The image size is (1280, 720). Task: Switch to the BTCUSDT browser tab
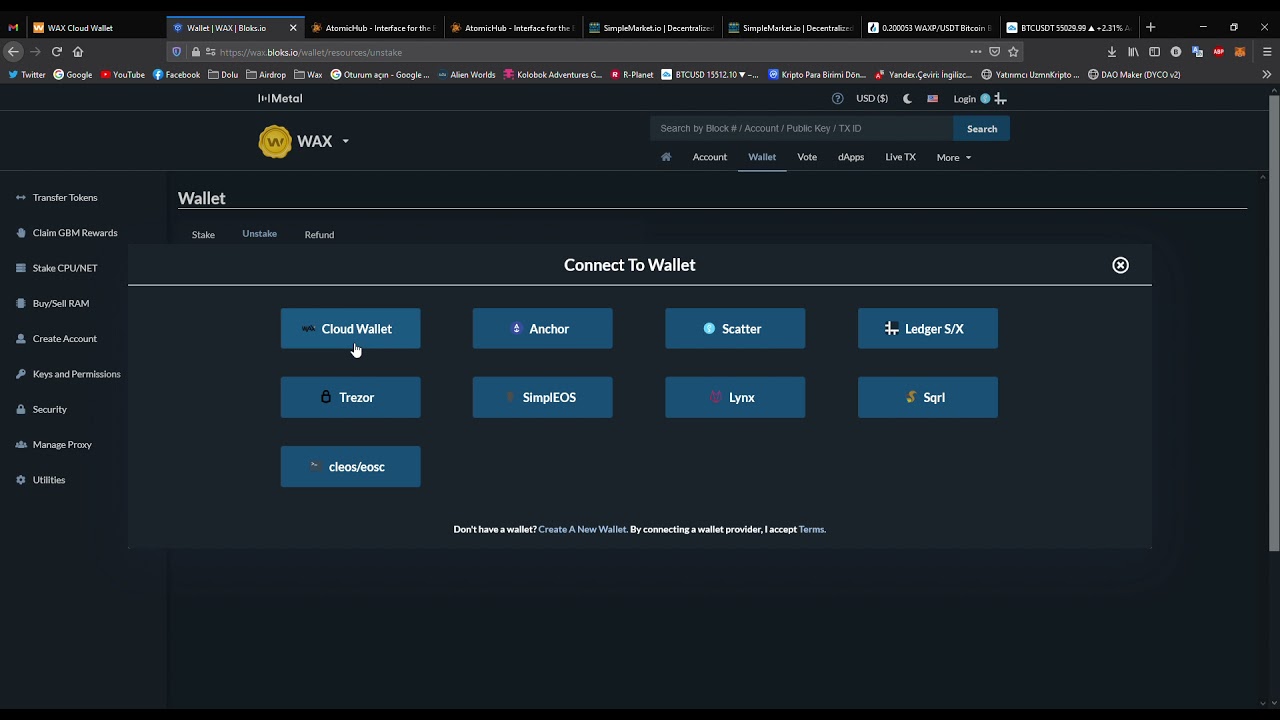1068,27
